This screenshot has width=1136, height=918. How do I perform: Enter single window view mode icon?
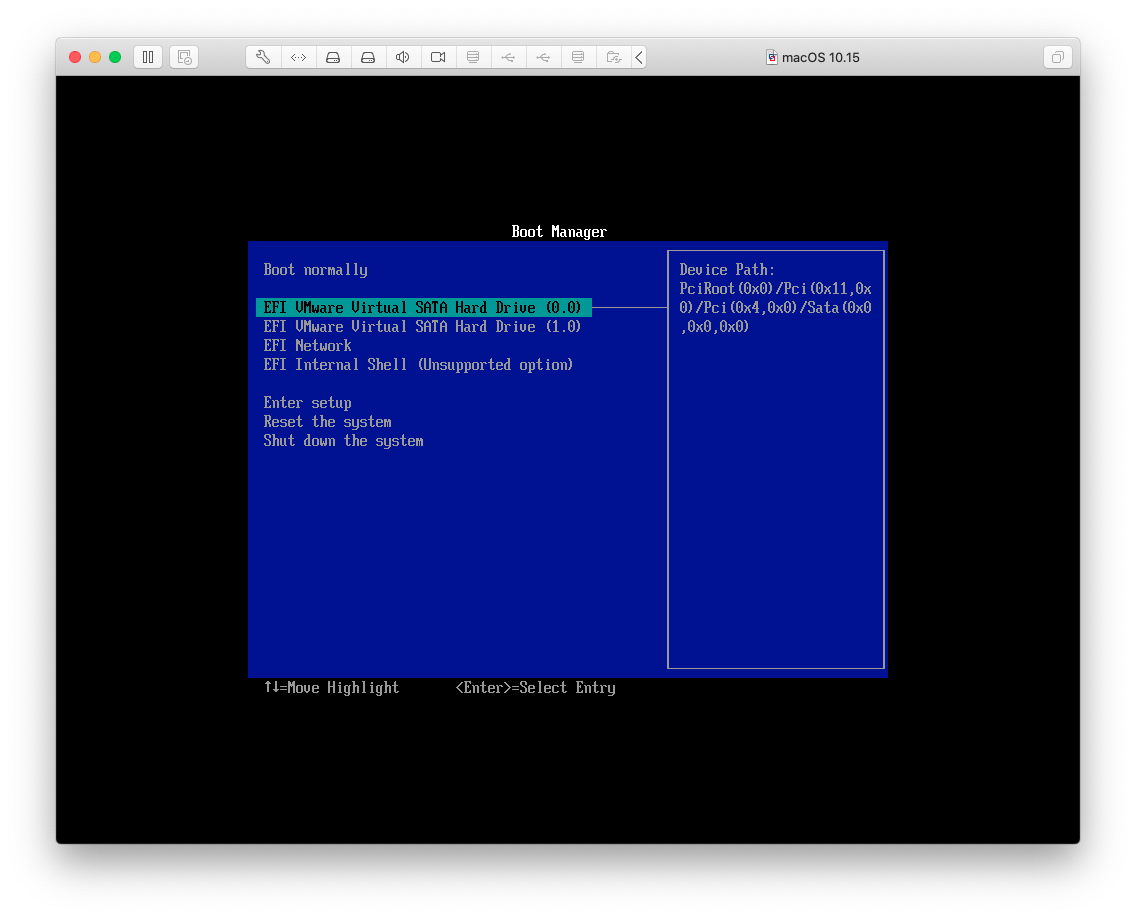pos(1057,57)
